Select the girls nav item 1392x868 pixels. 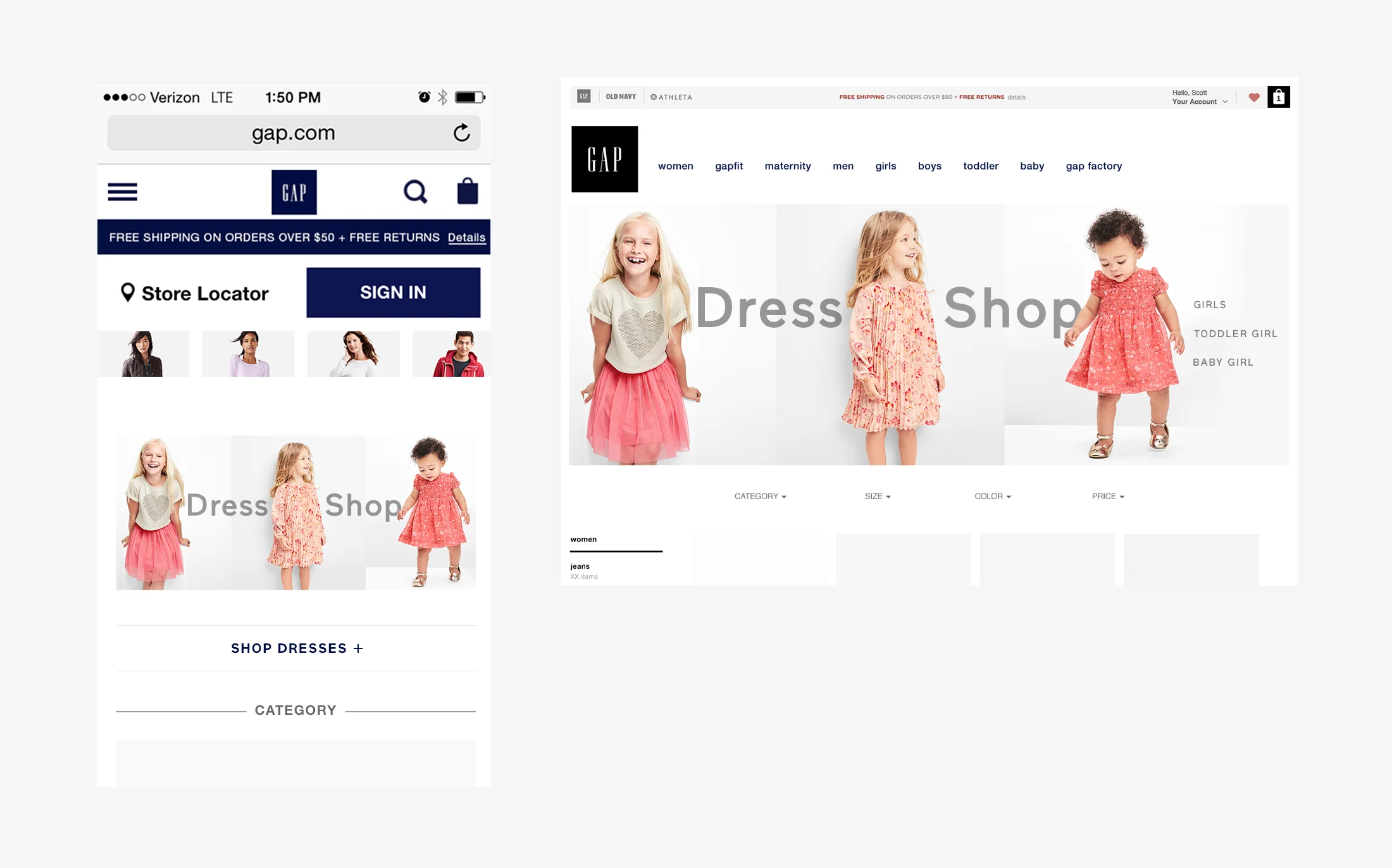(886, 166)
